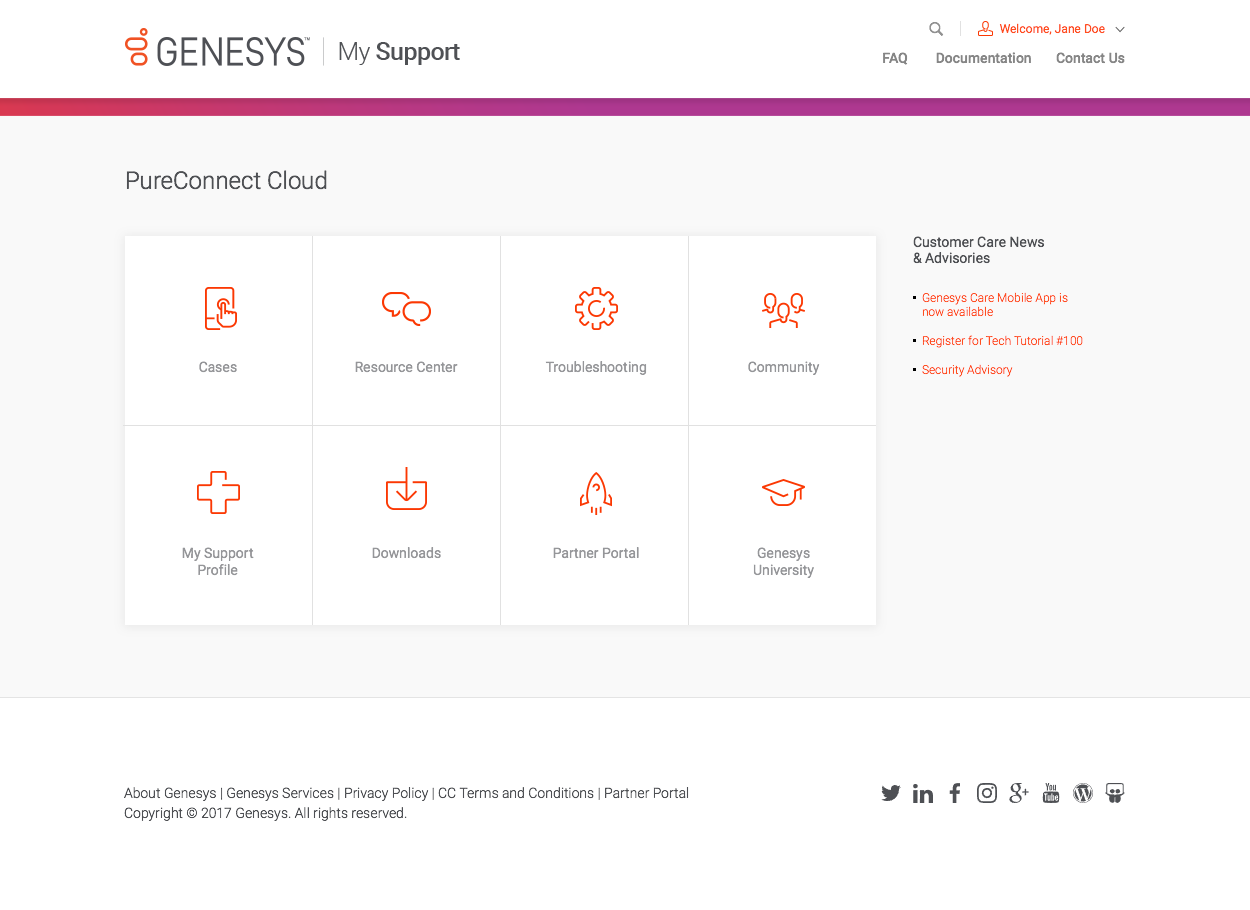Click the Genesys University tile label

click(783, 561)
